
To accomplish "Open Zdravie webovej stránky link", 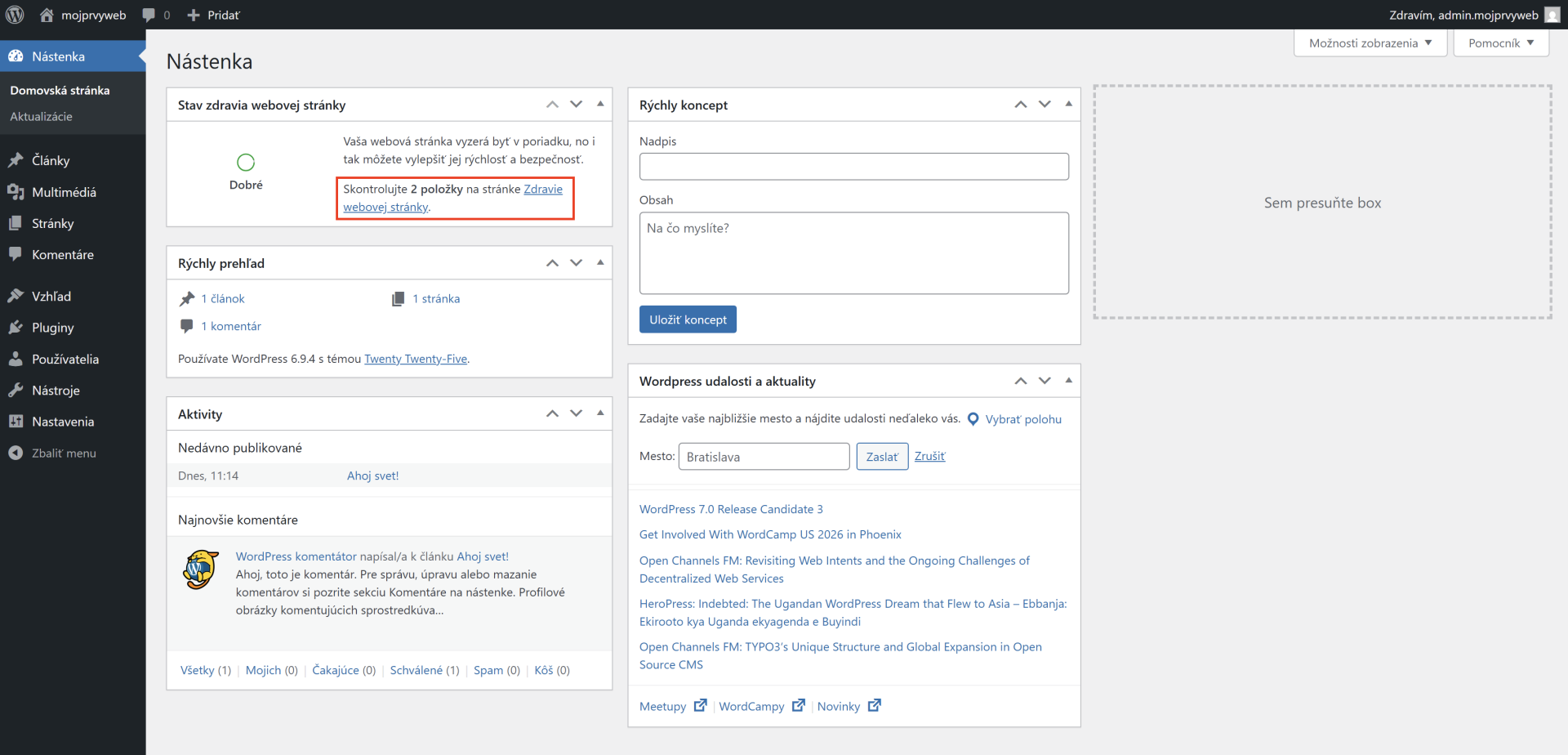I will (x=453, y=198).
